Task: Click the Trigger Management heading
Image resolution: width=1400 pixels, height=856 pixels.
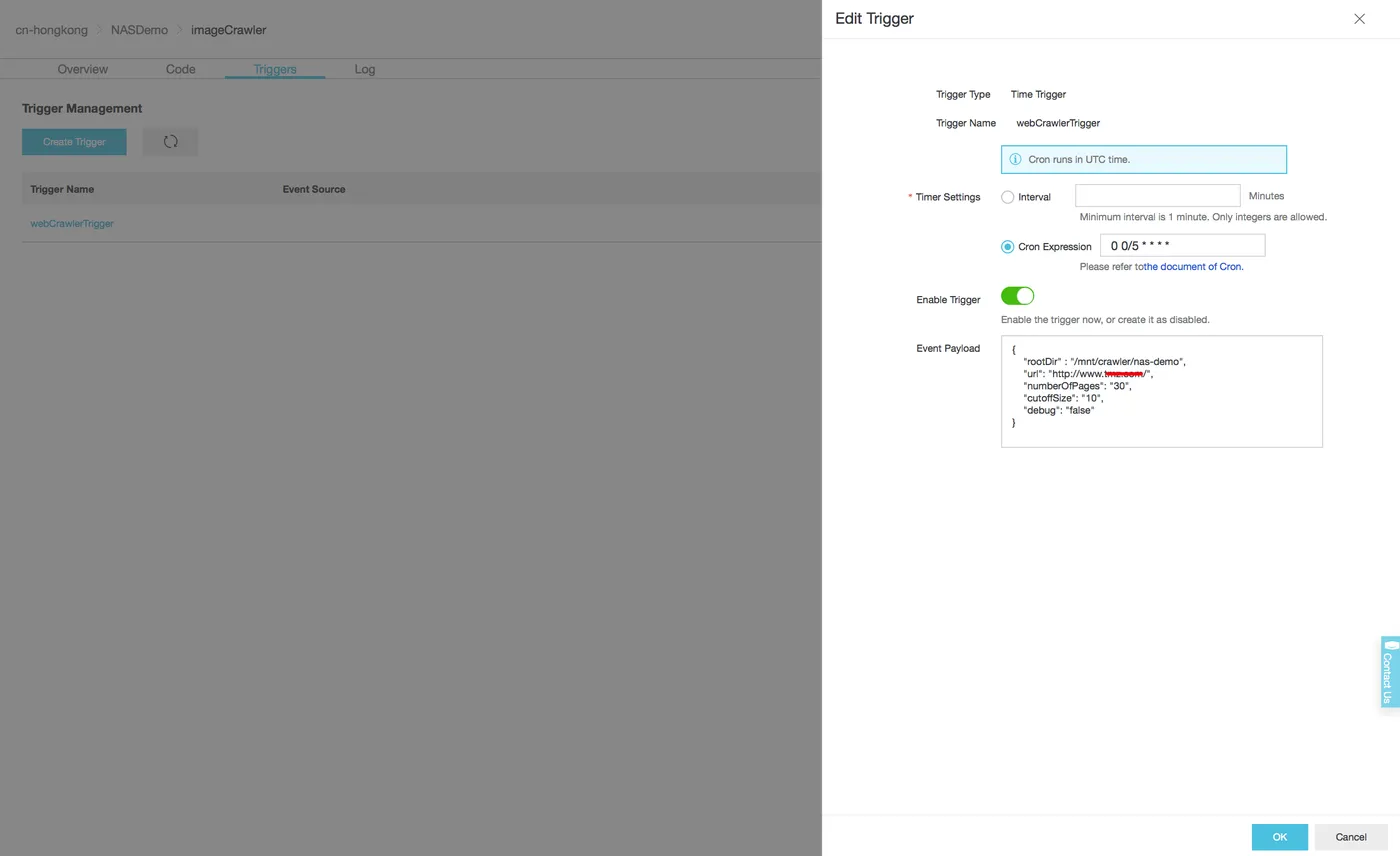Action: click(82, 108)
